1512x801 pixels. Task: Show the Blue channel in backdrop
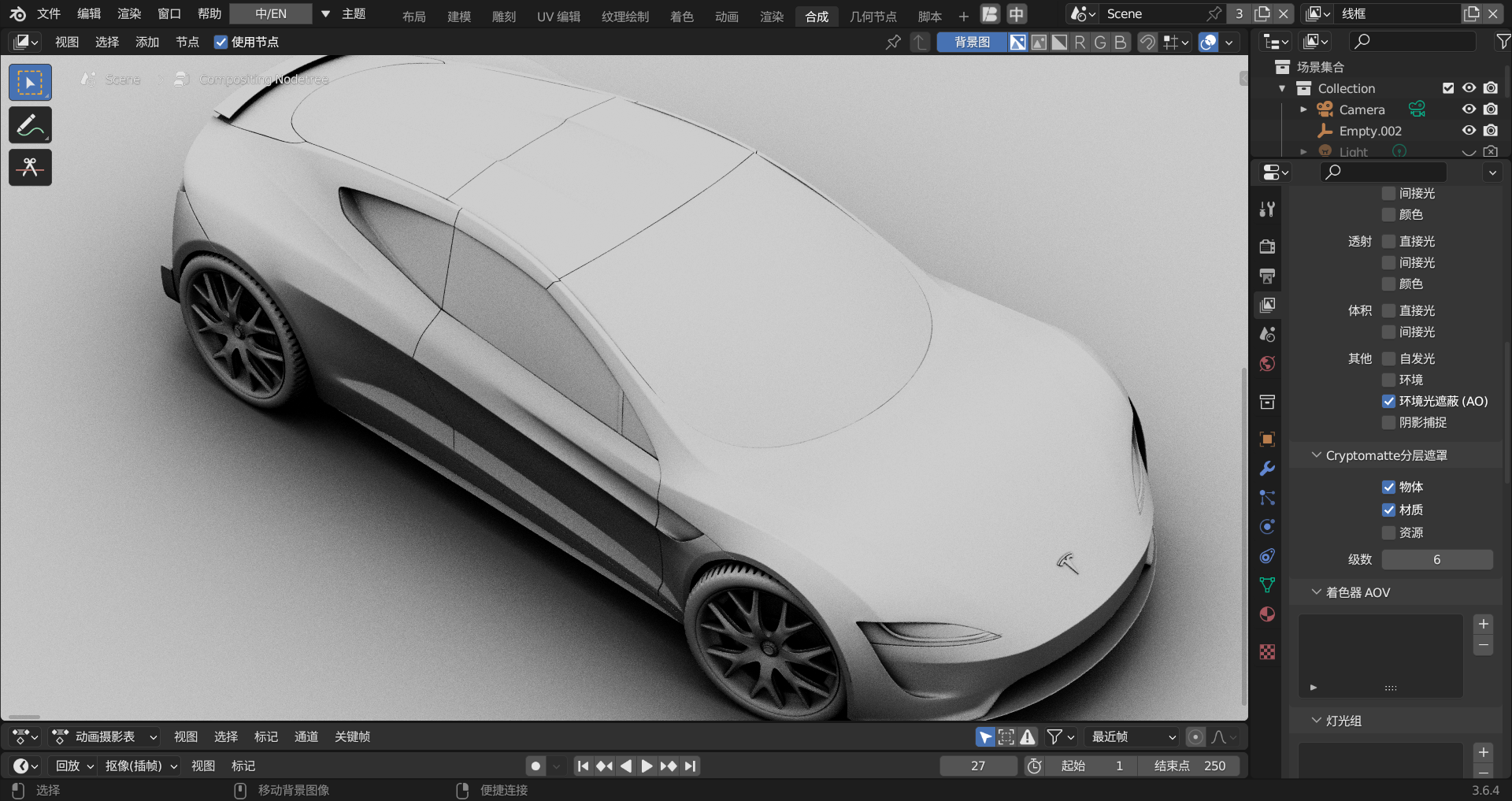click(1121, 42)
